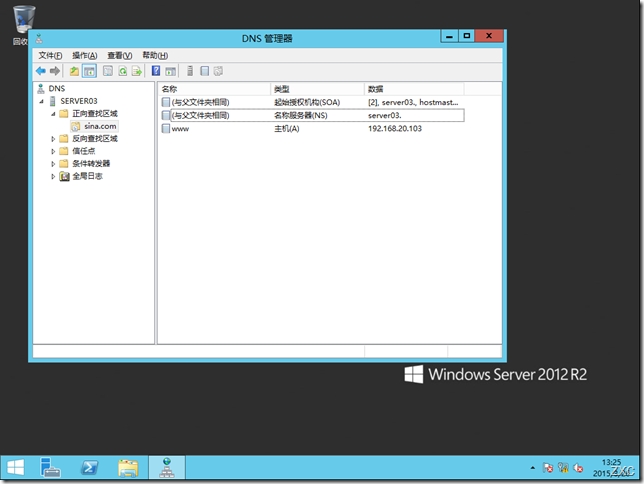
Task: Select the SOA record row icon
Action: click(x=166, y=102)
